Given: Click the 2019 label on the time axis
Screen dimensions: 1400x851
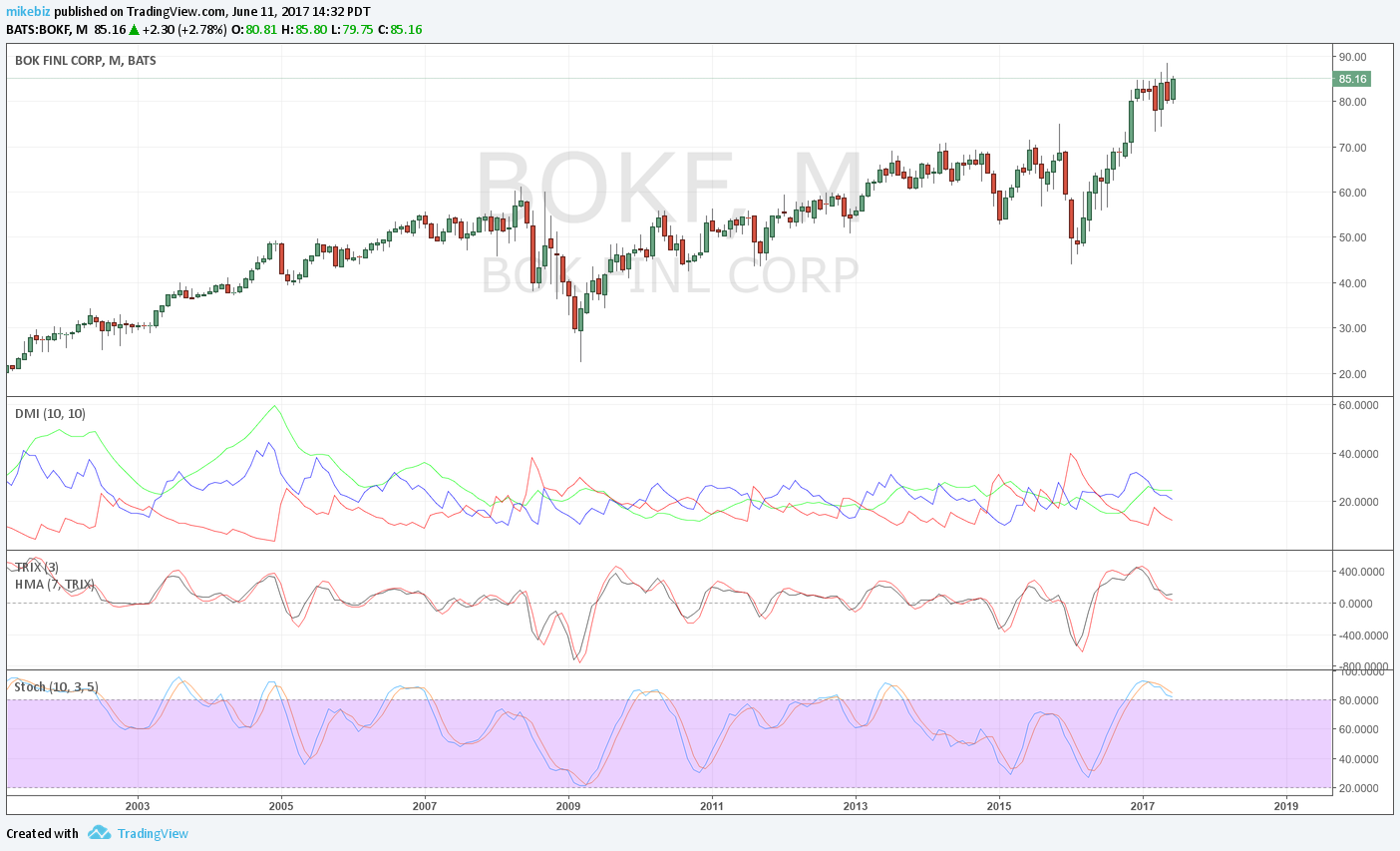Looking at the screenshot, I should coord(1286,805).
